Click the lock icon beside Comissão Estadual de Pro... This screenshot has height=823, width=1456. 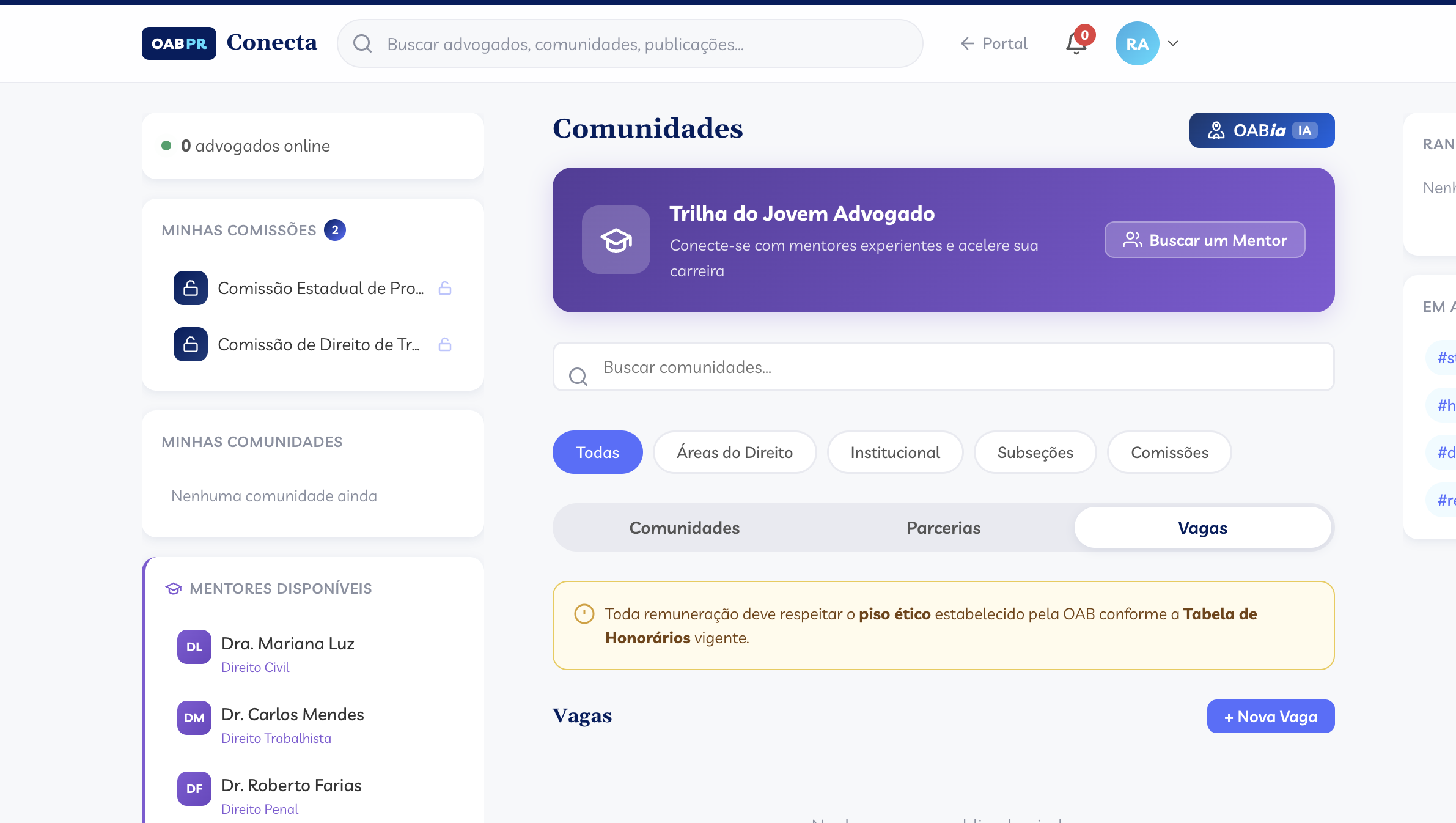pyautogui.click(x=445, y=287)
